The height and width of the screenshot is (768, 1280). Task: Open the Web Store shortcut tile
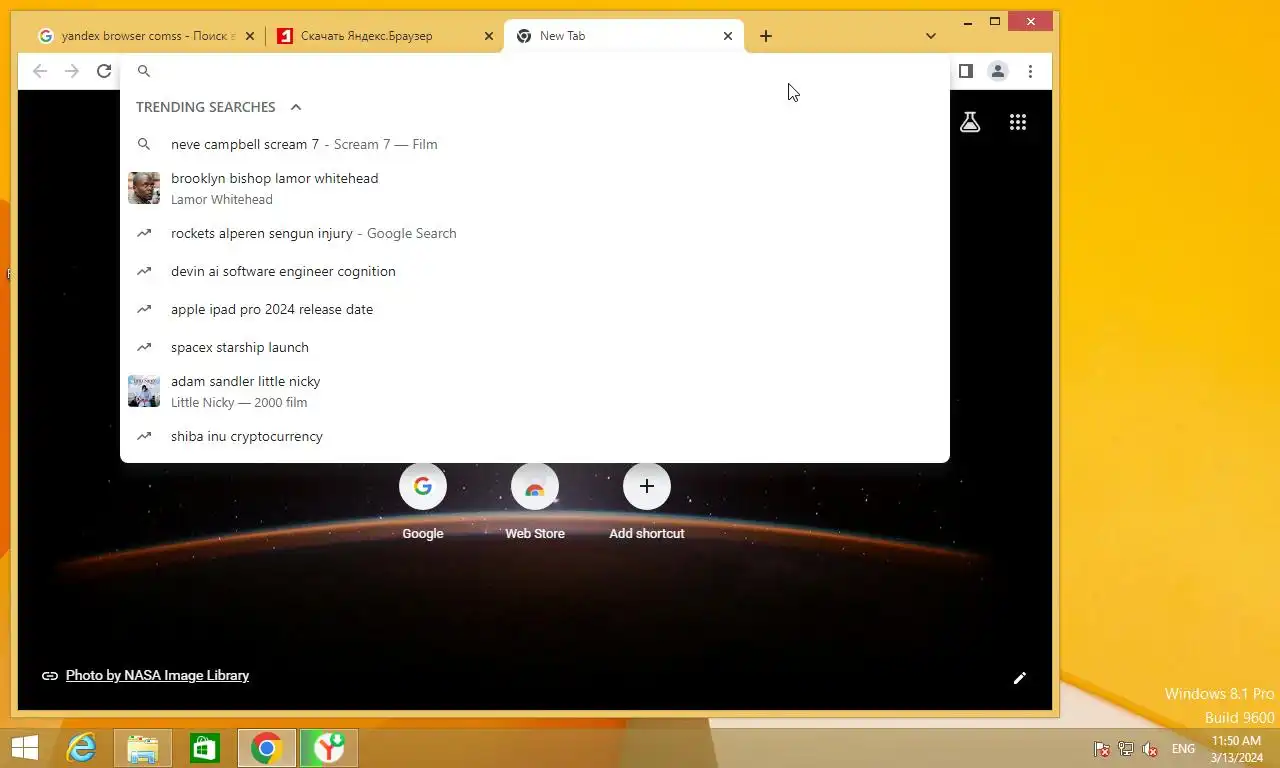tap(535, 502)
